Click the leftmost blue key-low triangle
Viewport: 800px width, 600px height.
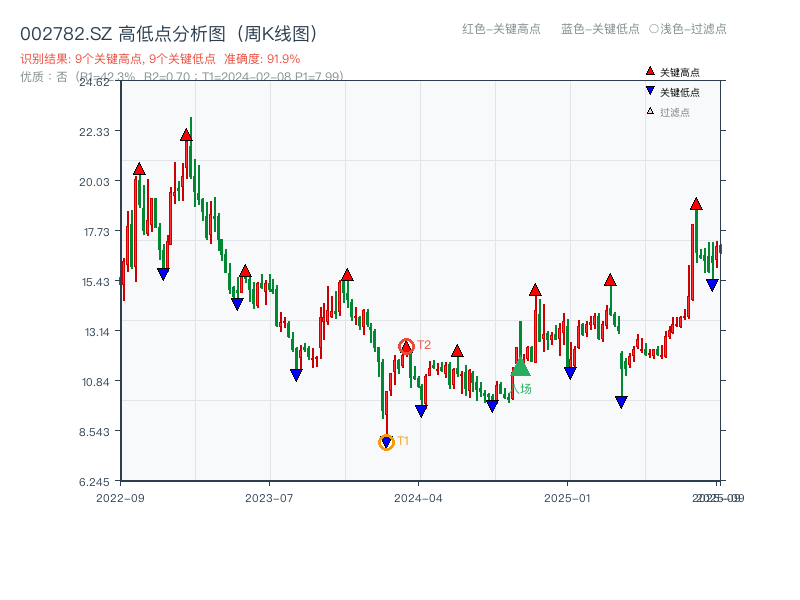click(x=163, y=272)
